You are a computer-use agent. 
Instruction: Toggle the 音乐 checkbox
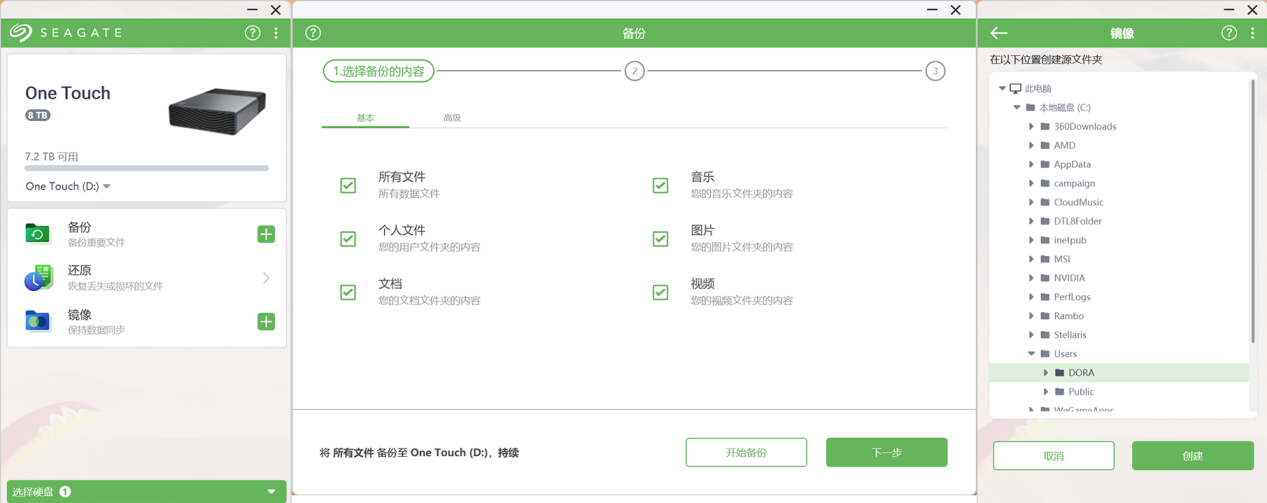click(660, 185)
